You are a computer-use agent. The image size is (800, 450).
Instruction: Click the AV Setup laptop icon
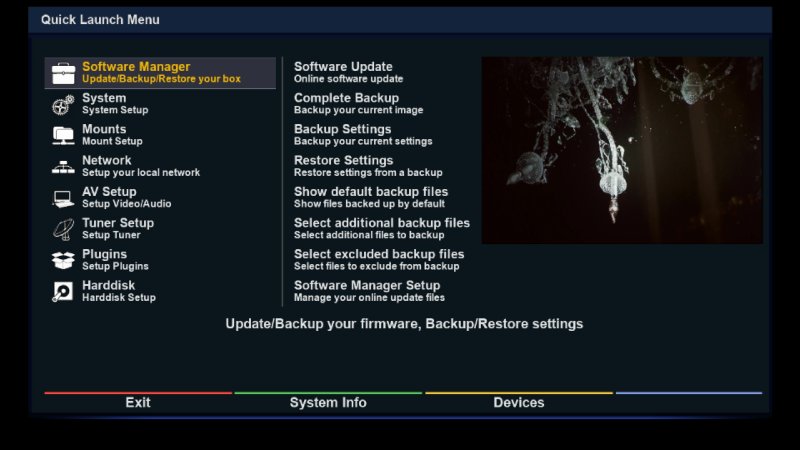(64, 197)
